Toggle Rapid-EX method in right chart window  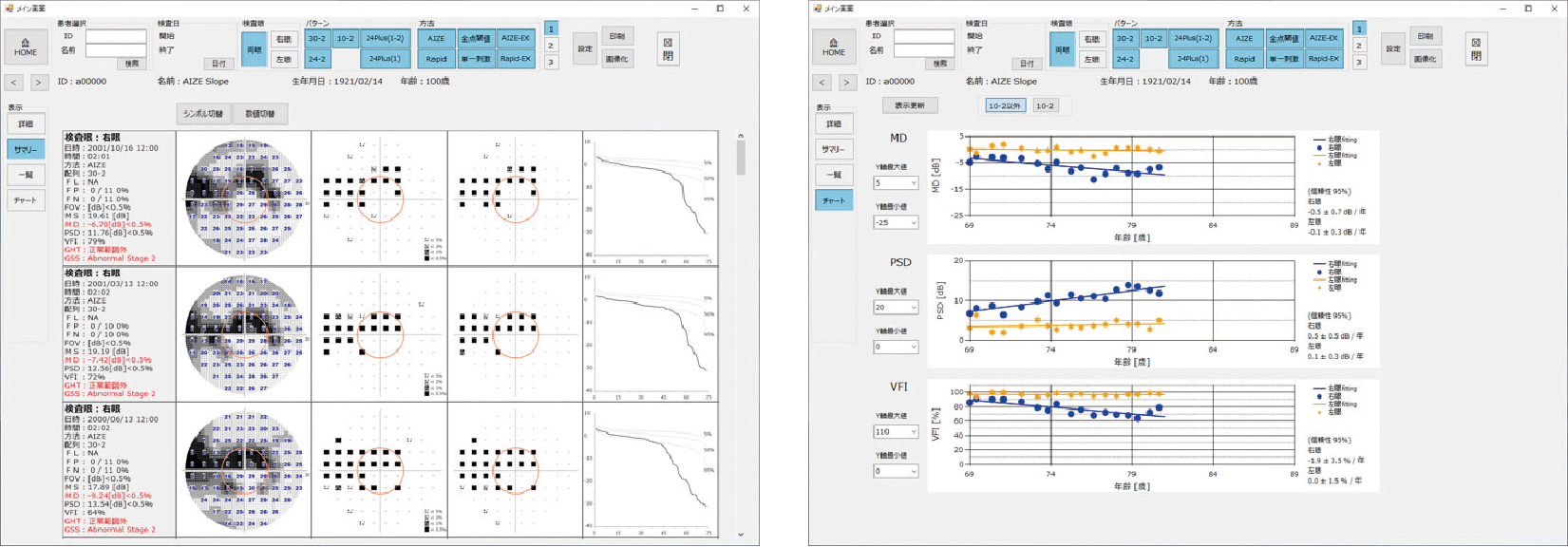(1324, 59)
